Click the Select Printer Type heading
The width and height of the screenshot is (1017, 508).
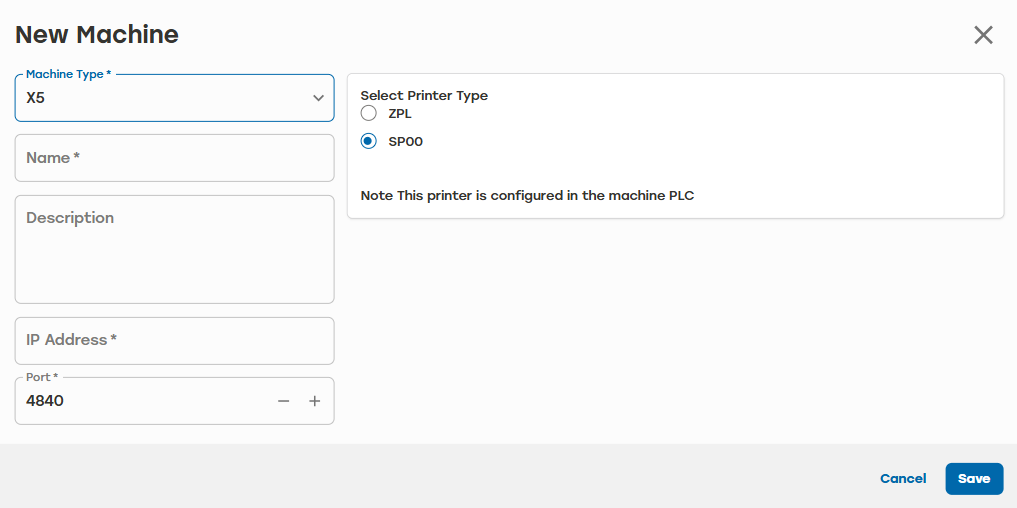[424, 95]
